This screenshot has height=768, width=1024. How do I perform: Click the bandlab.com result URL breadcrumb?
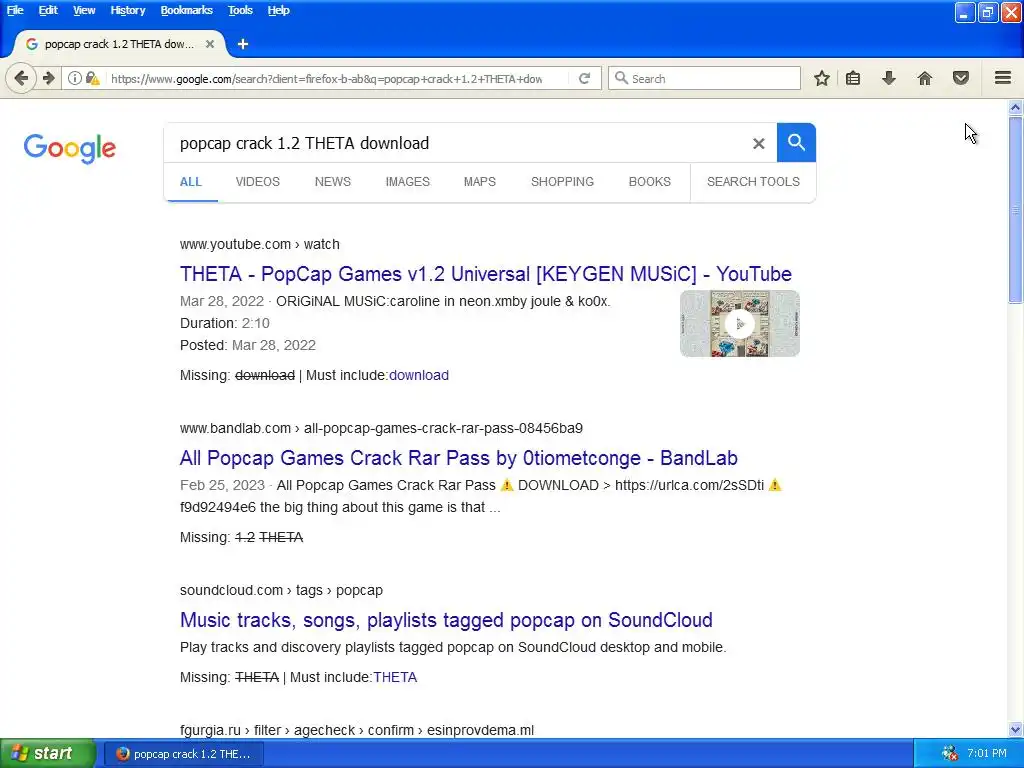click(381, 428)
